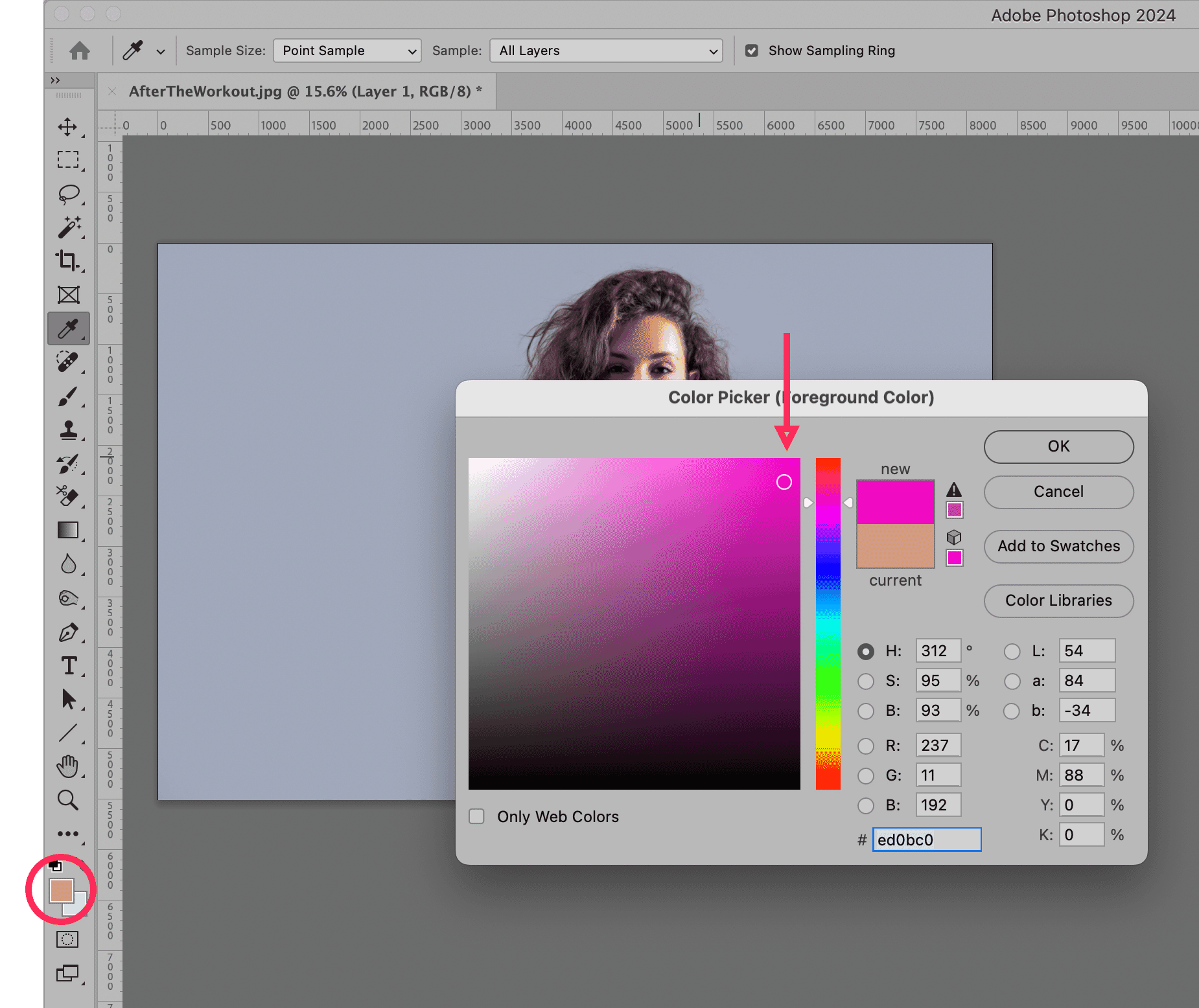The image size is (1199, 1008).
Task: Click the foreground color swatch in toolbar
Action: coord(61,891)
